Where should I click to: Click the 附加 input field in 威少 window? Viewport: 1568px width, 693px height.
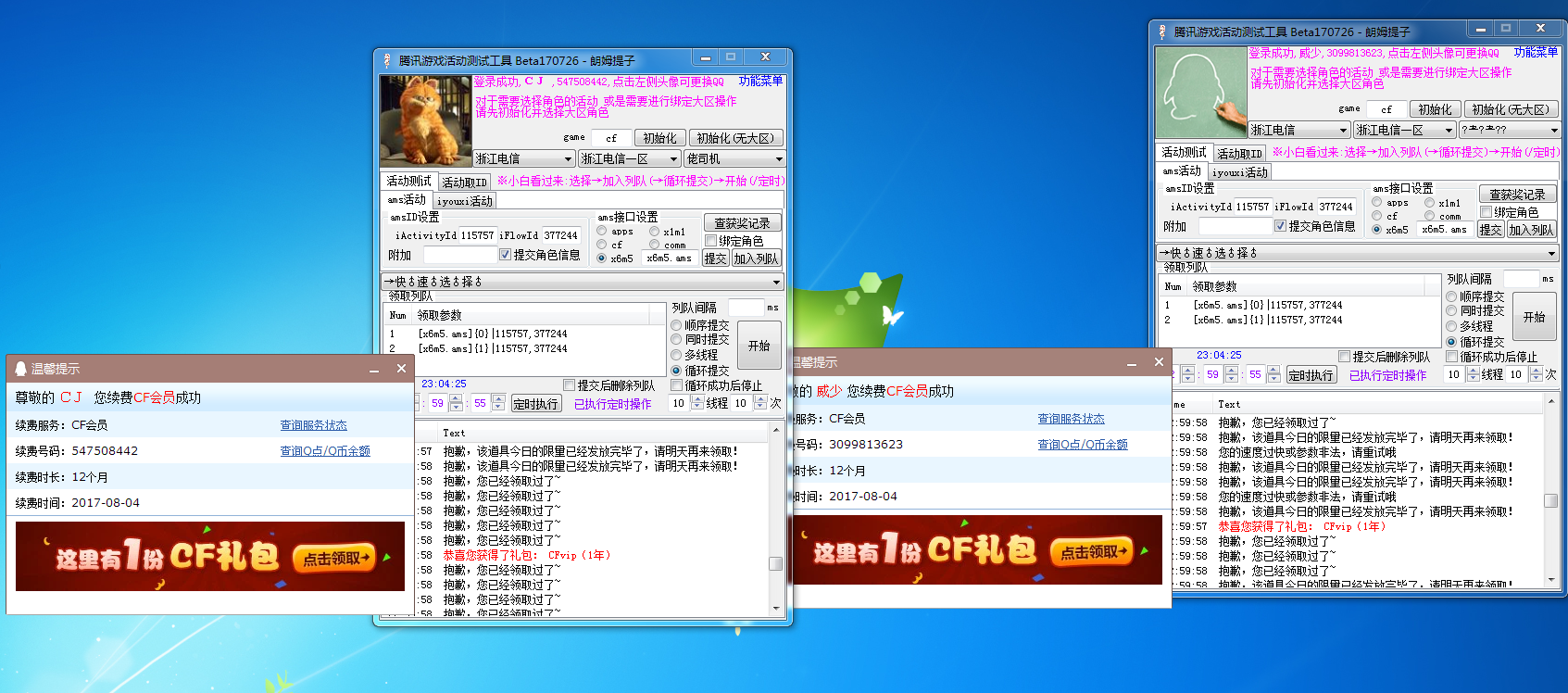(1235, 226)
